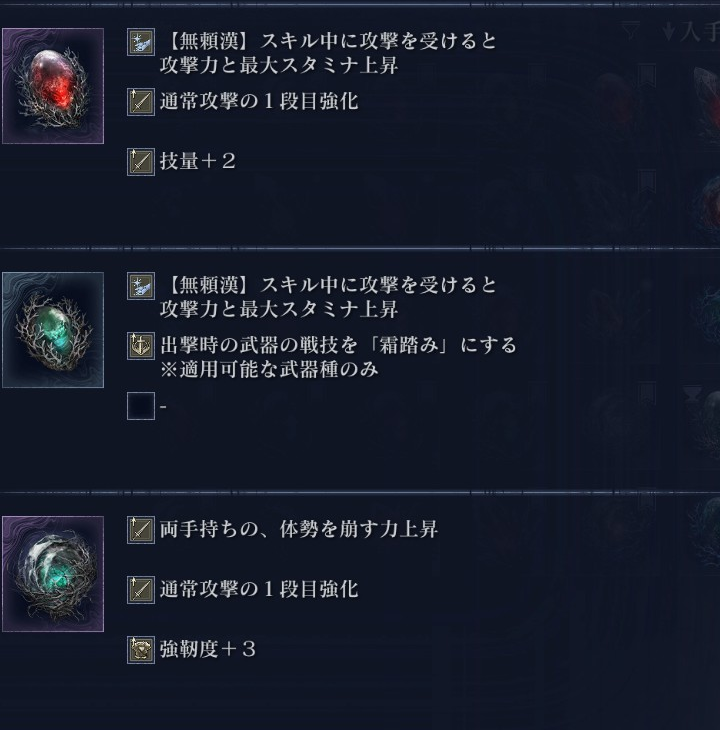Click skill icon in the green relic's 無頼漢 row
This screenshot has height=730, width=720.
click(x=141, y=286)
